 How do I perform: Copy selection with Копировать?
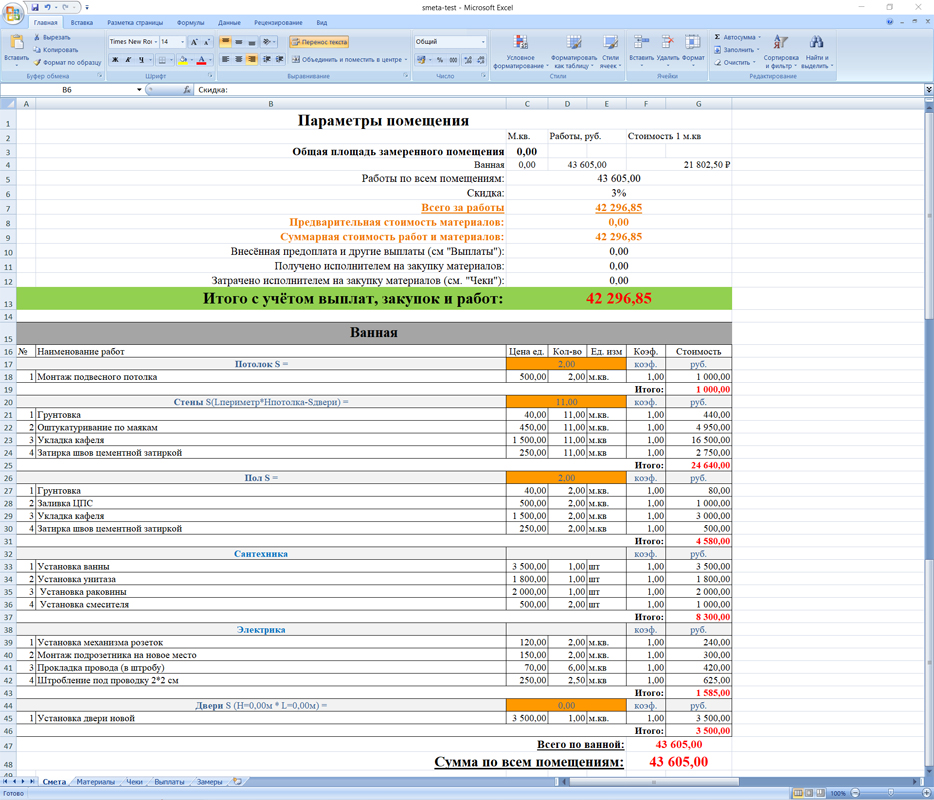[56, 49]
